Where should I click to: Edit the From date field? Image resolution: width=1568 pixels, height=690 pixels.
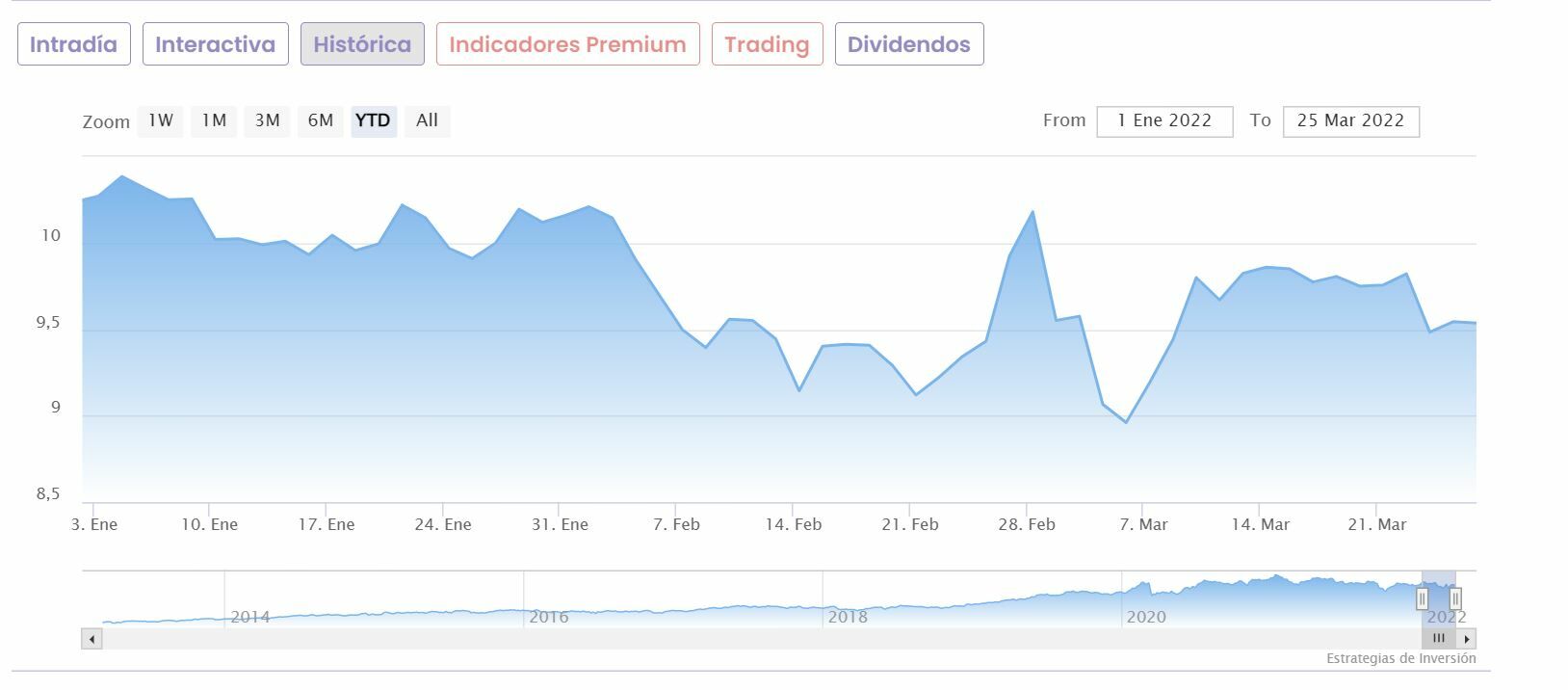point(1163,121)
